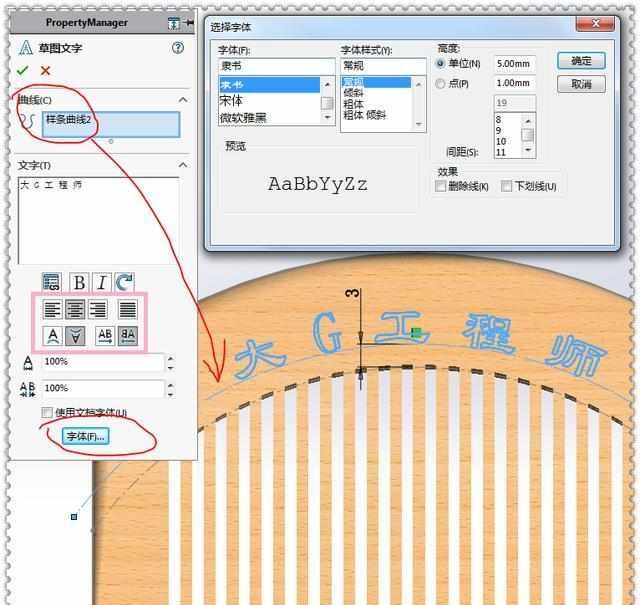Click font style list scroll-down arrow
The height and width of the screenshot is (605, 640).
pos(418,124)
